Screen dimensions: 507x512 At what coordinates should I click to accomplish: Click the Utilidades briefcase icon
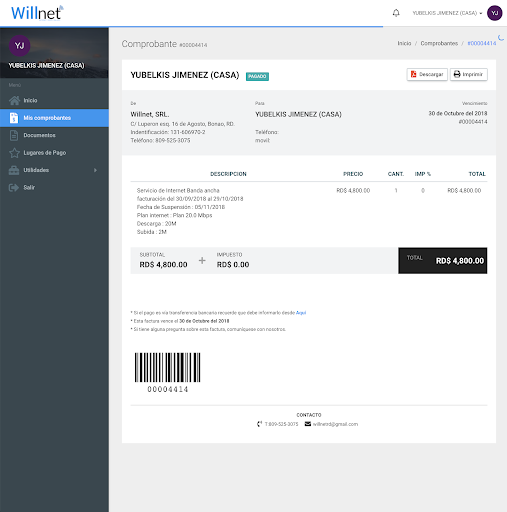(x=14, y=170)
